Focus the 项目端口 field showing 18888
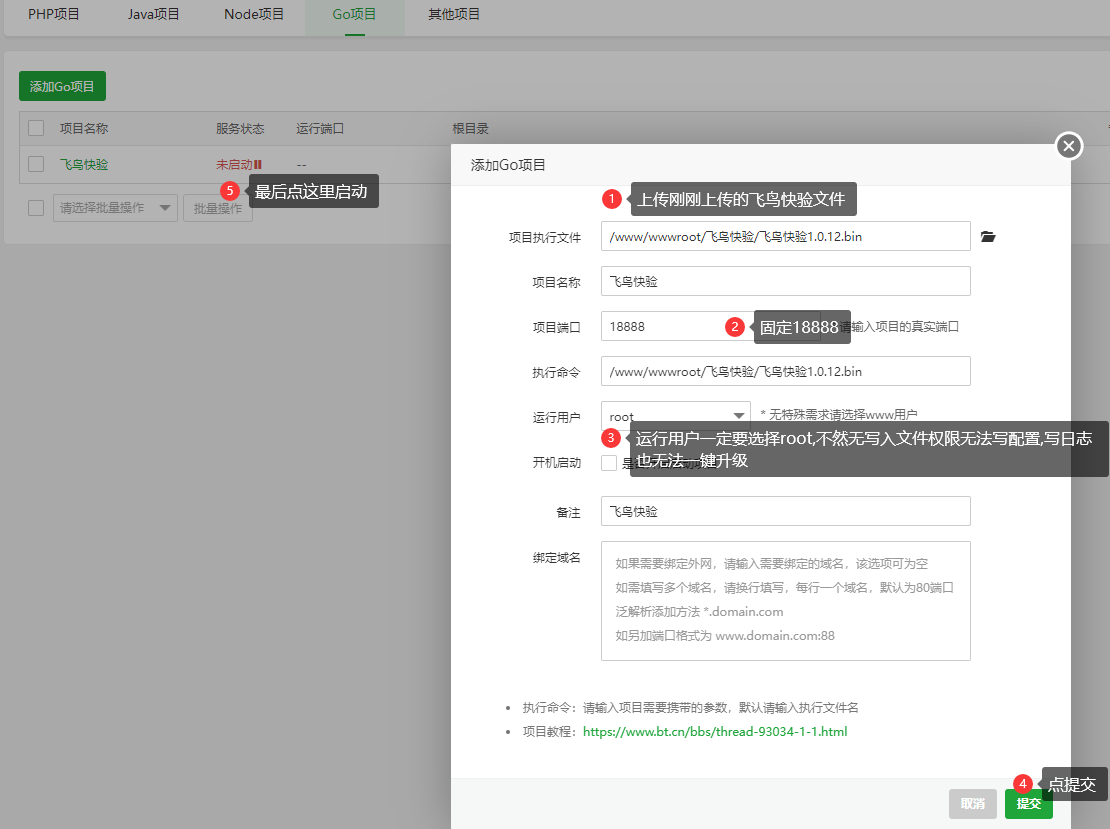The width and height of the screenshot is (1110, 829). click(x=660, y=326)
